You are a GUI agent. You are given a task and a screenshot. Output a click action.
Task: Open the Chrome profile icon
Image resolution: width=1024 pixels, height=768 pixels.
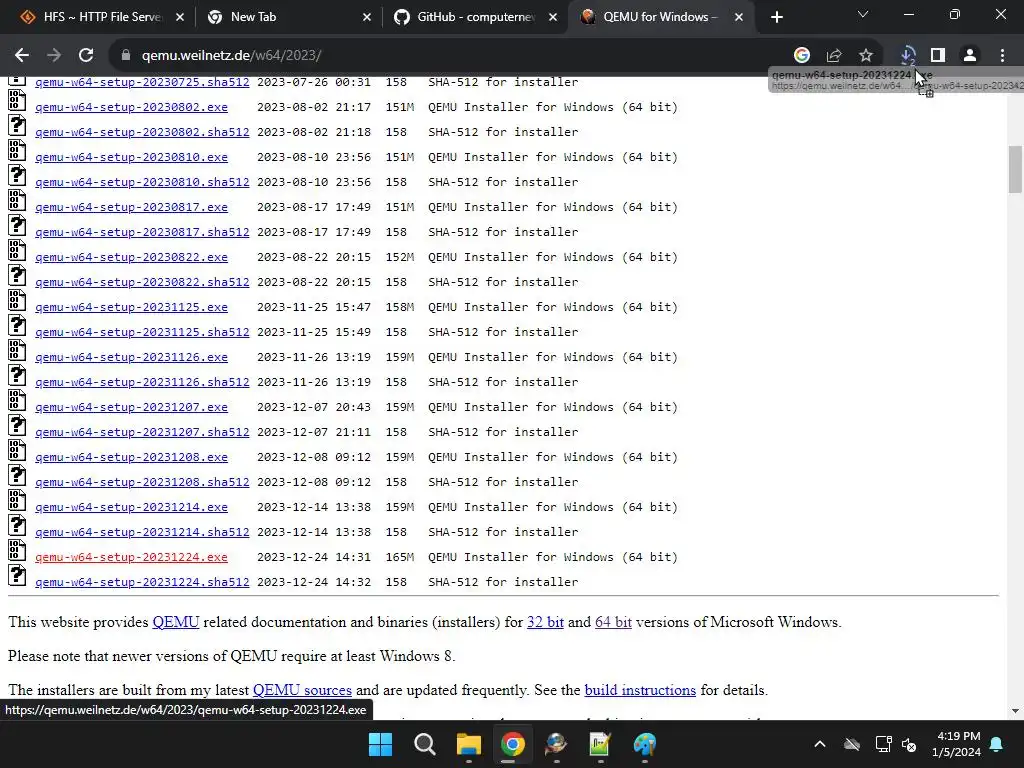click(x=970, y=56)
